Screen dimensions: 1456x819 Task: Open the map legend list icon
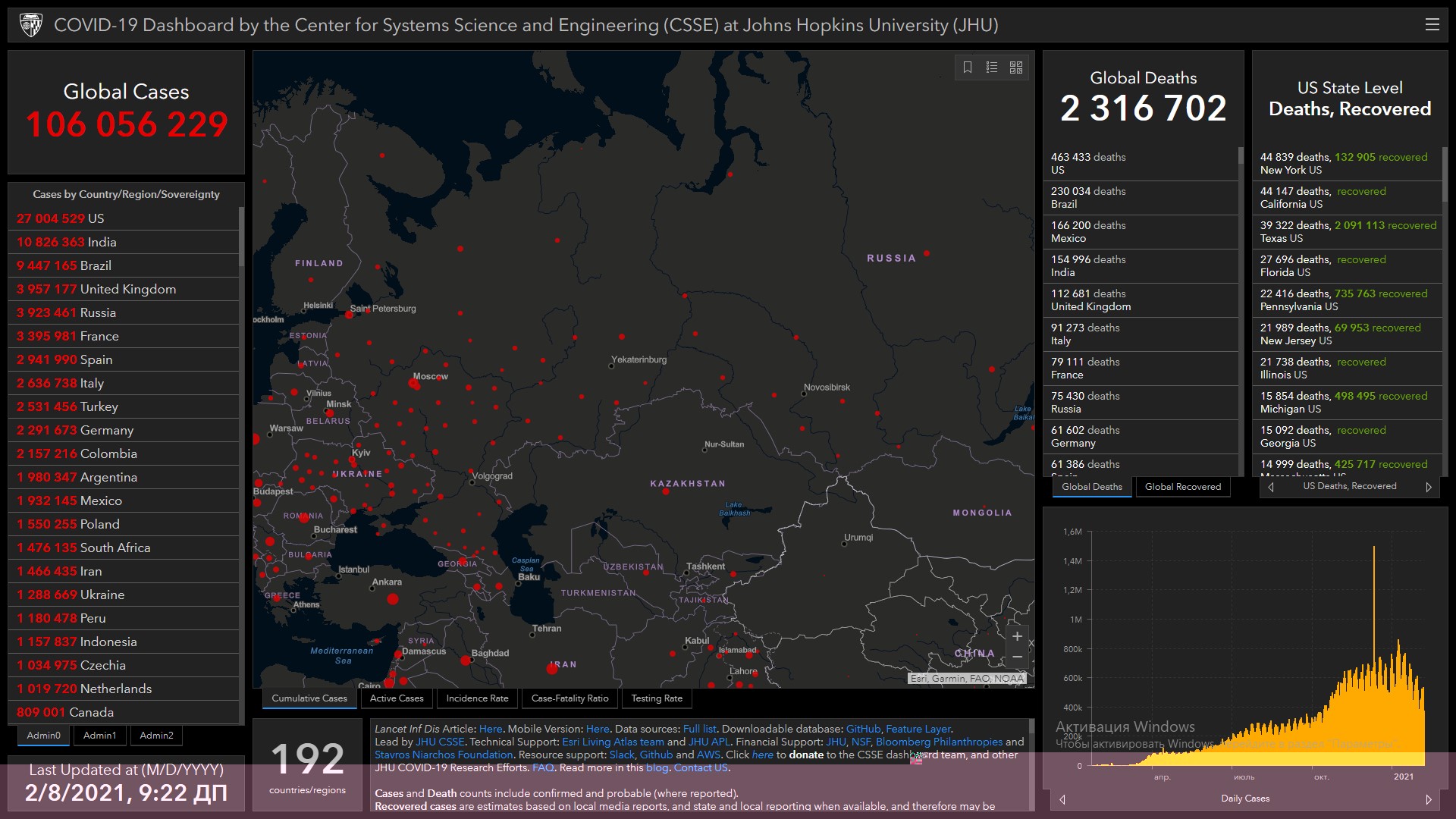pyautogui.click(x=992, y=67)
